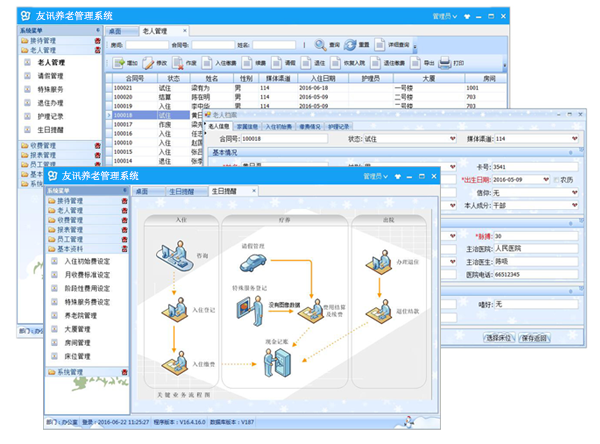Click the 查询 search magnifier icon
This screenshot has width=600, height=444.
tap(320, 45)
